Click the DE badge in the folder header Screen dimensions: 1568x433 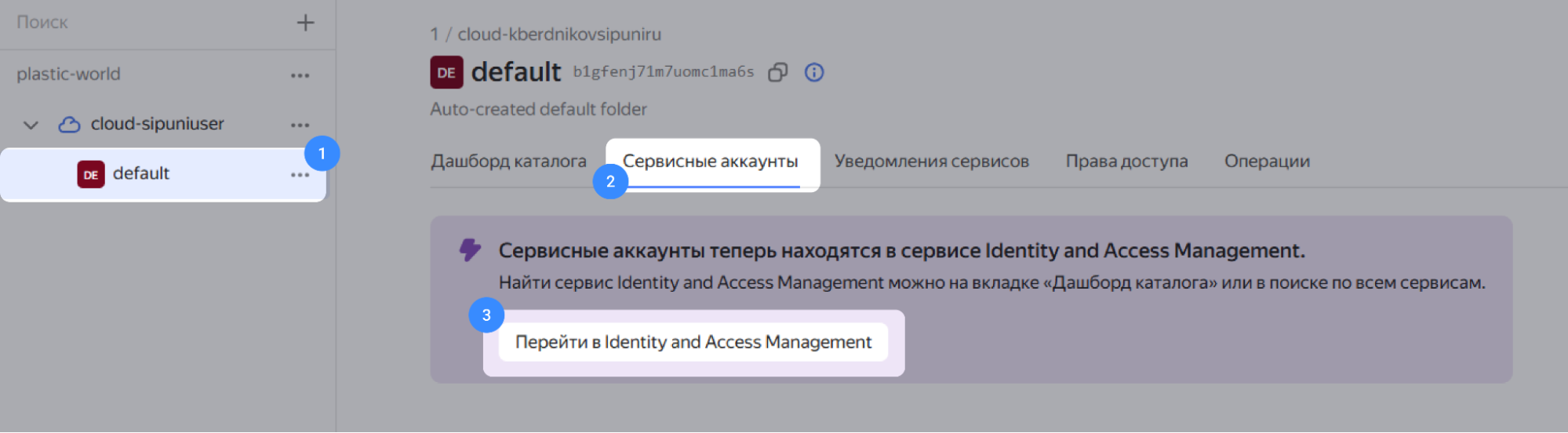[446, 72]
